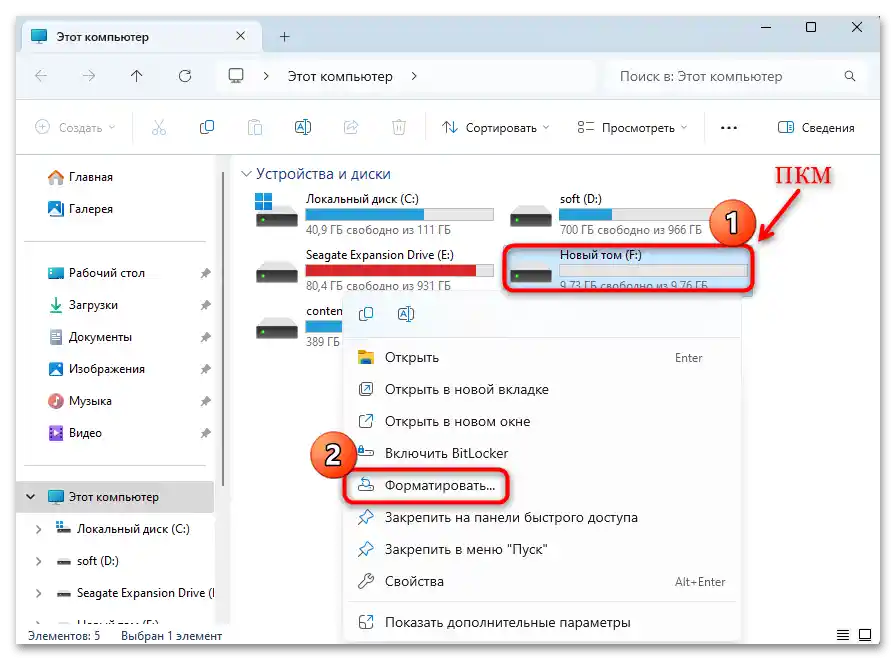
Task: Go up one level in Explorer
Action: click(x=136, y=76)
